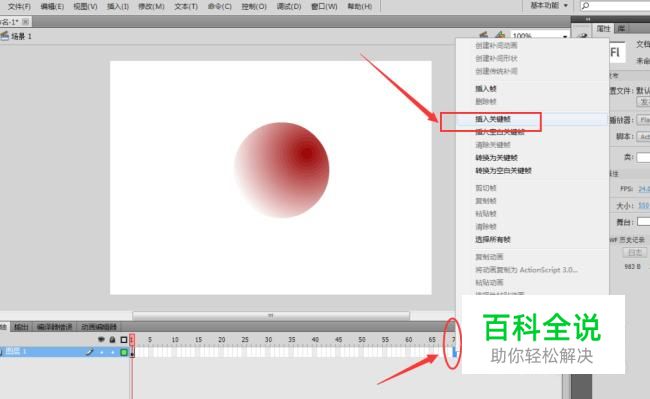Open the 播放器 player dropdown

point(643,120)
